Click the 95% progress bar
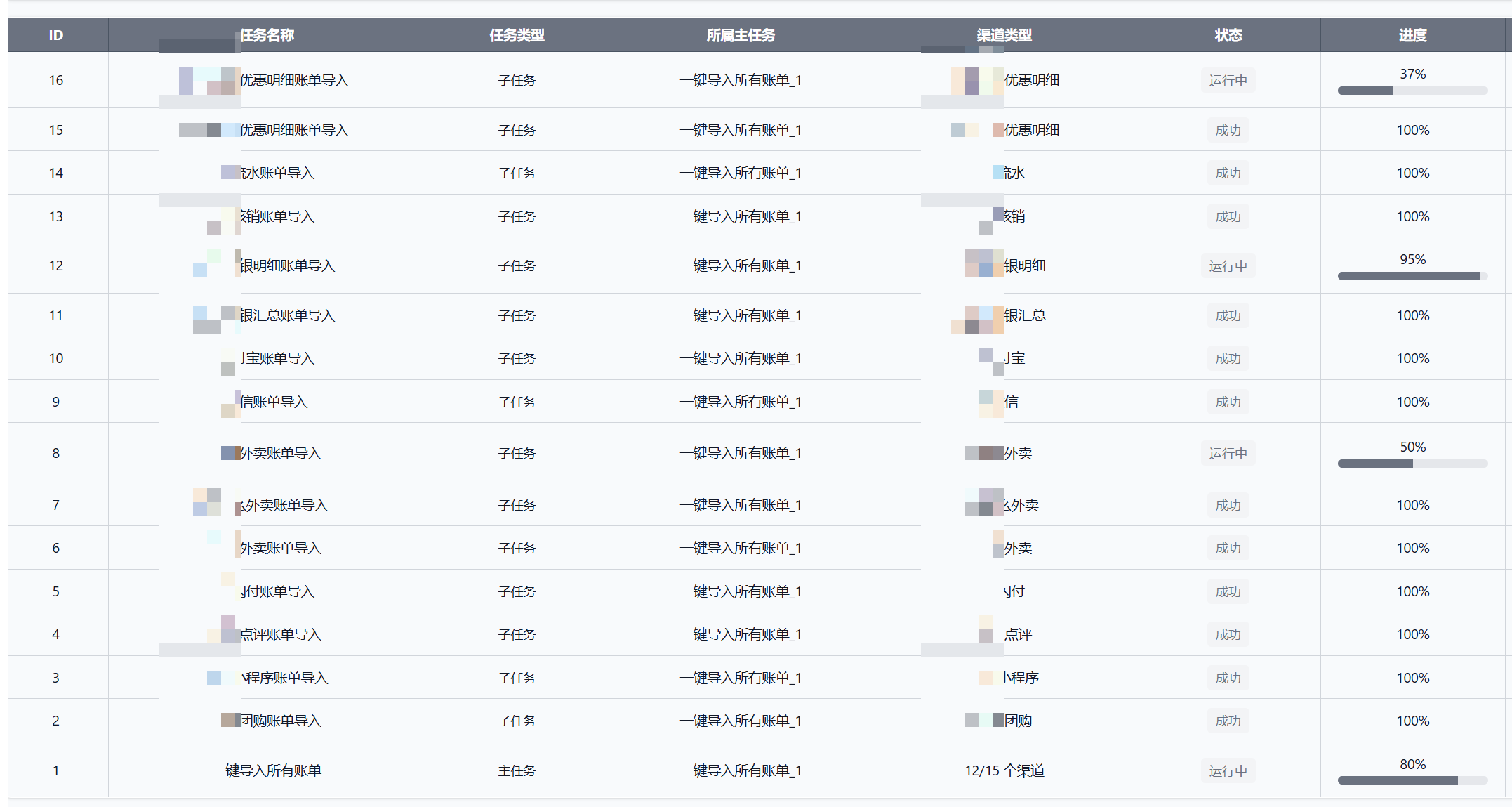 coord(1412,276)
